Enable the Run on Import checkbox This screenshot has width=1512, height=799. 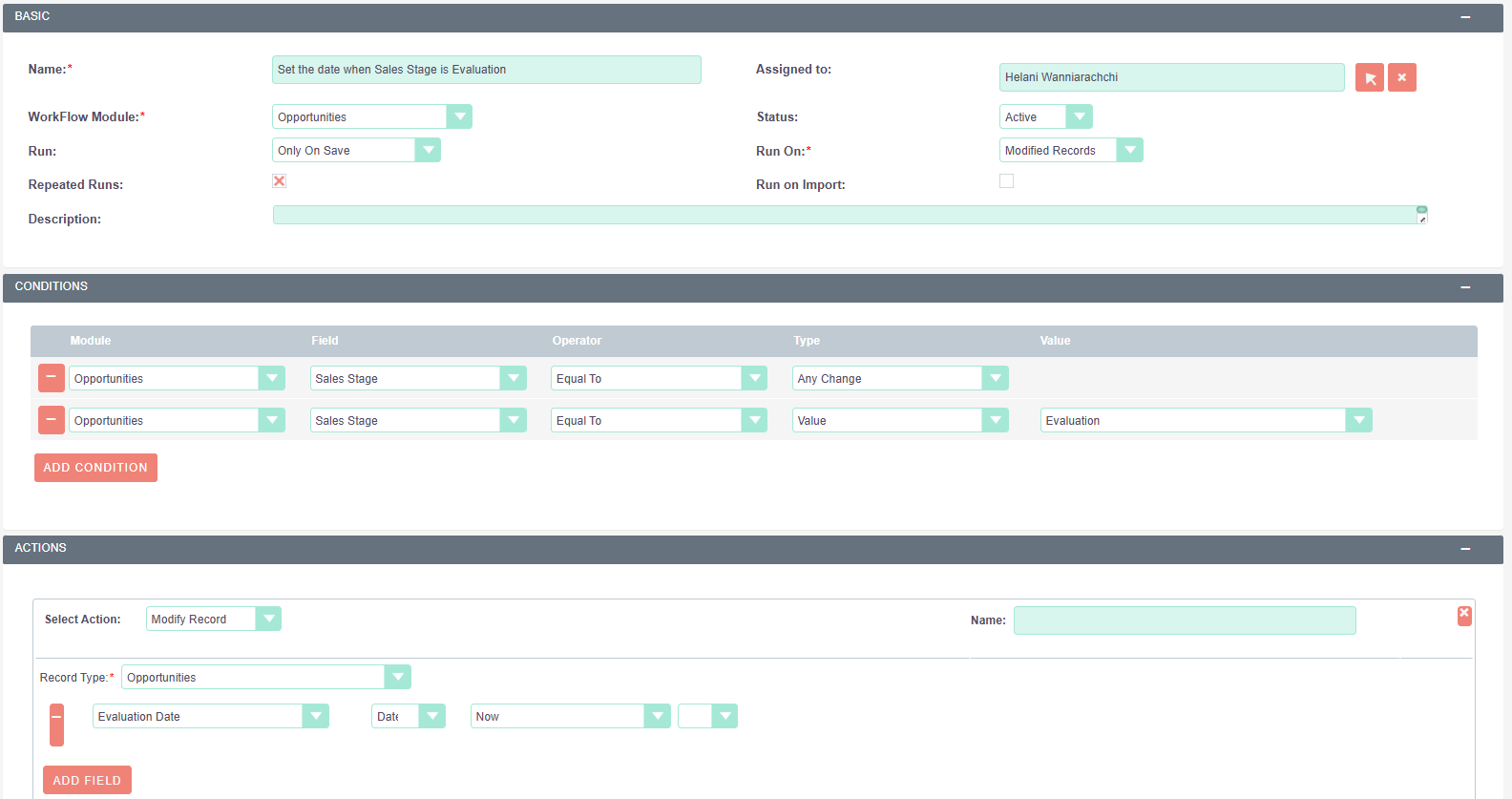tap(1006, 181)
